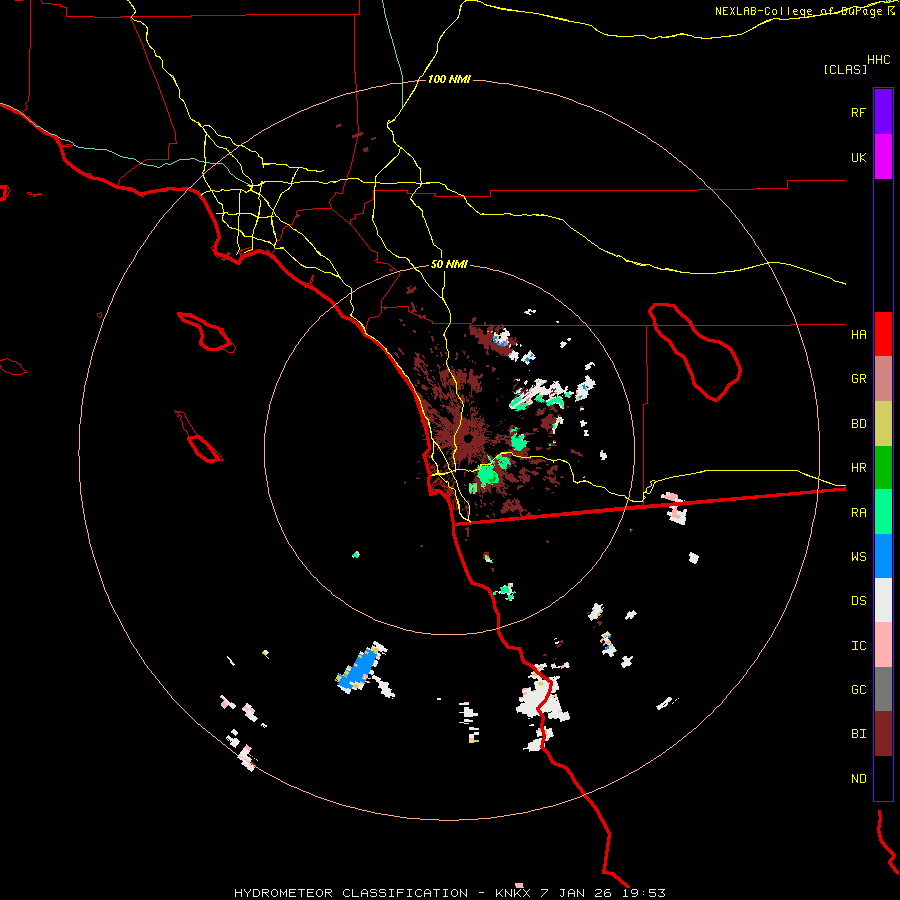This screenshot has width=900, height=900.
Task: Click the UK legend label
Action: tap(858, 157)
